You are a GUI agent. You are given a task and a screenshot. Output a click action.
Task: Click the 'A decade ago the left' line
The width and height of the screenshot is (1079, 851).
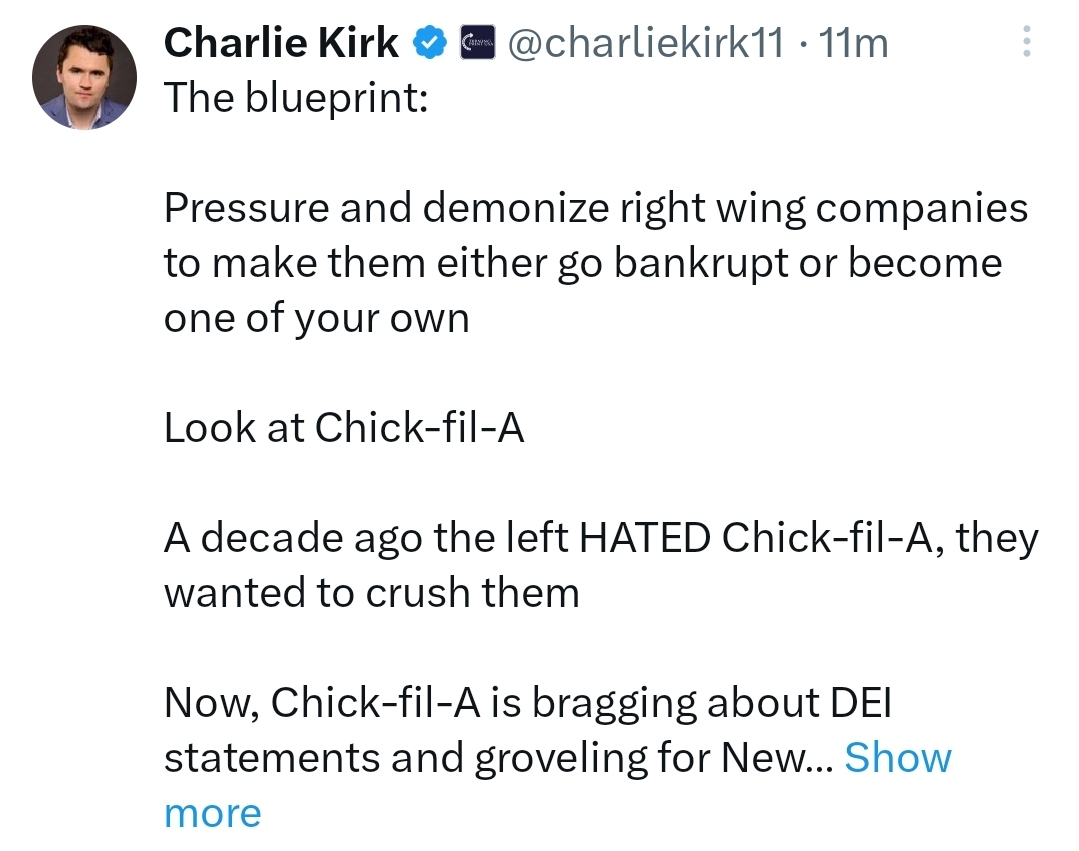click(x=601, y=538)
